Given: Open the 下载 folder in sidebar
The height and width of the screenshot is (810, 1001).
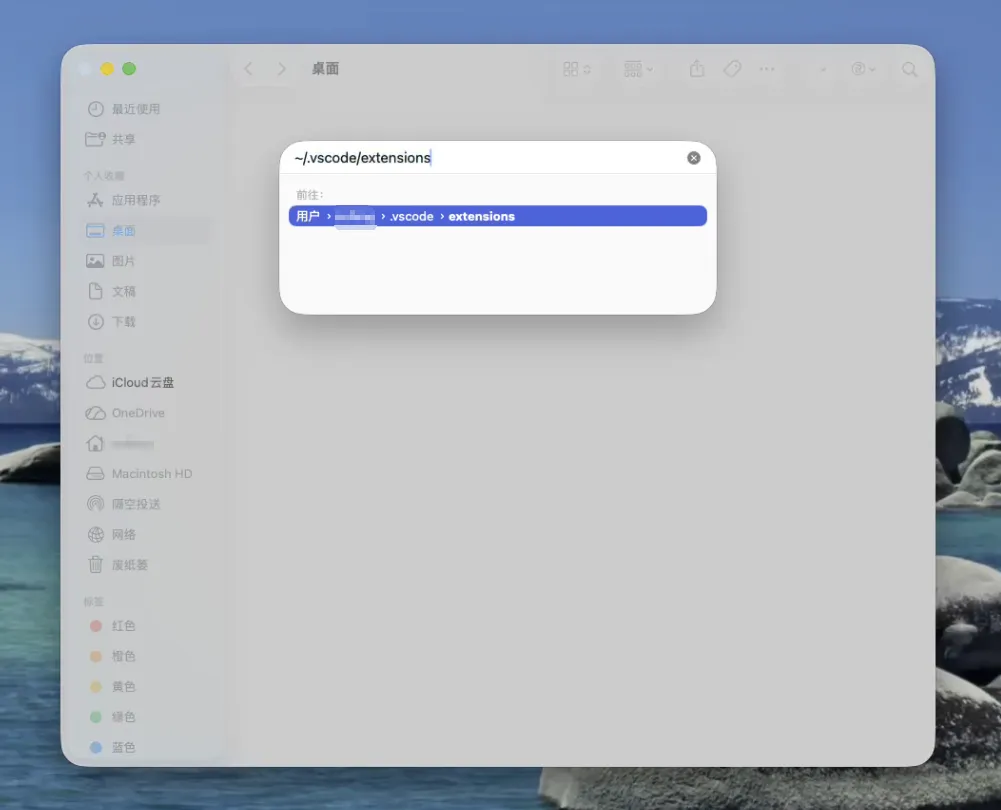Looking at the screenshot, I should pos(123,322).
